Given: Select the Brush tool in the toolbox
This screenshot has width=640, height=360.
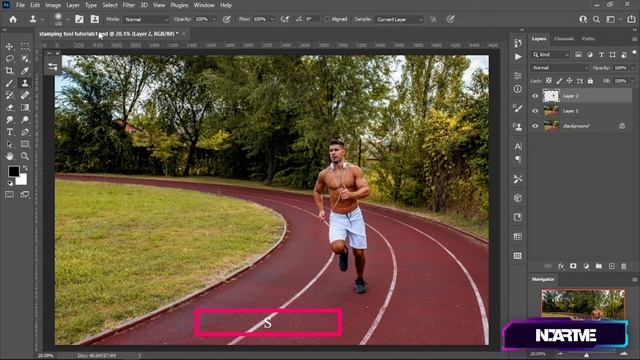Looking at the screenshot, I should [9, 83].
